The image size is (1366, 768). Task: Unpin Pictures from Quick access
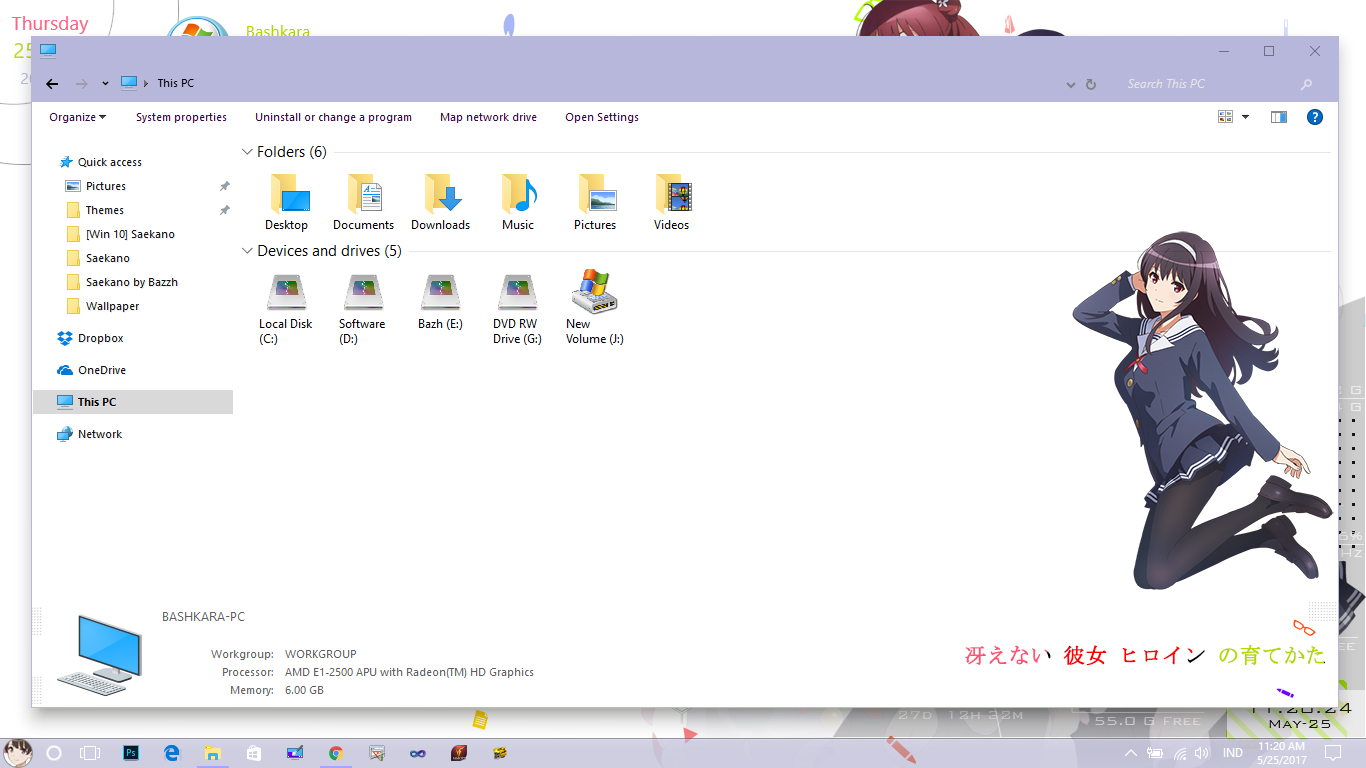pyautogui.click(x=225, y=186)
